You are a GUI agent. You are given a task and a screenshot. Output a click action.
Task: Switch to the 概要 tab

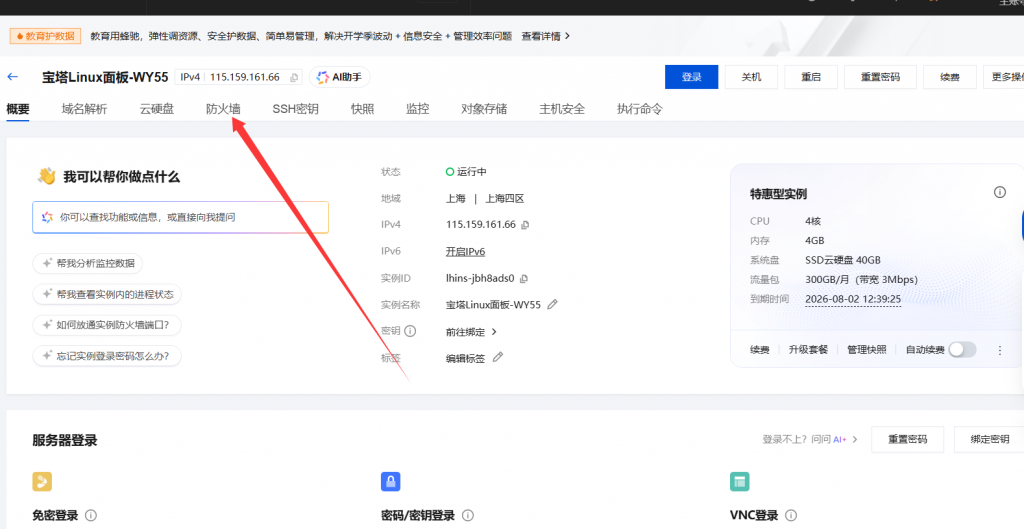pyautogui.click(x=18, y=109)
